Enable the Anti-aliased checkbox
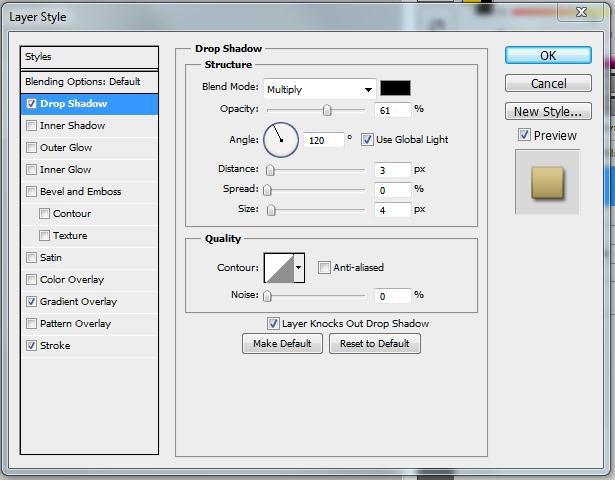615x480 pixels. [x=324, y=268]
